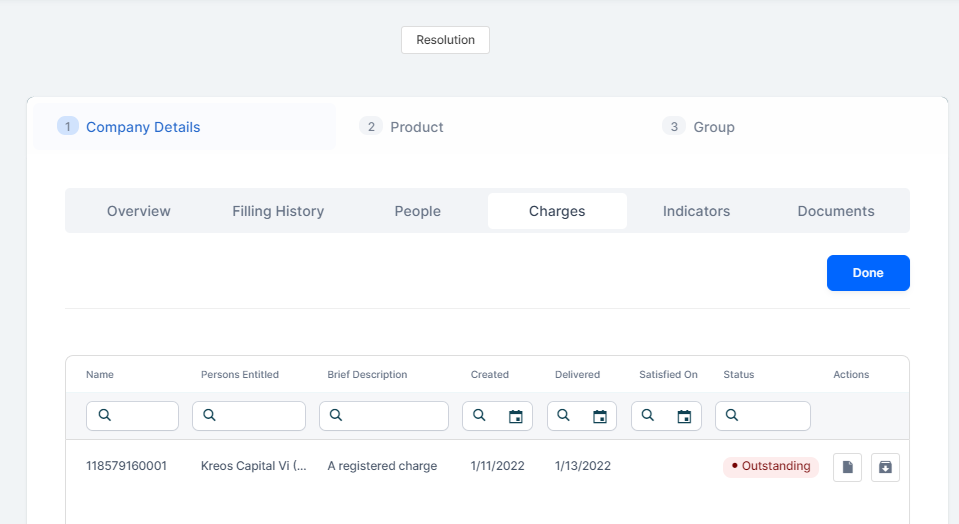
Task: Click the Resolution button
Action: pyautogui.click(x=445, y=40)
